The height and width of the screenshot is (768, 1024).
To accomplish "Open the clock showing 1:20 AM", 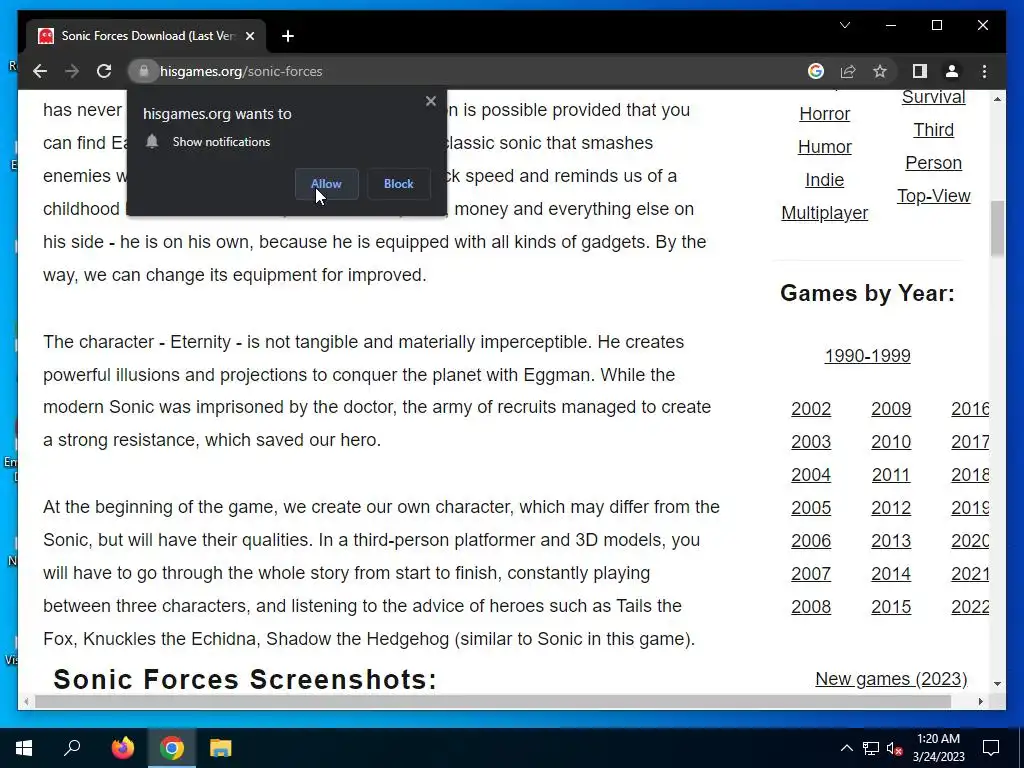I will [x=938, y=748].
